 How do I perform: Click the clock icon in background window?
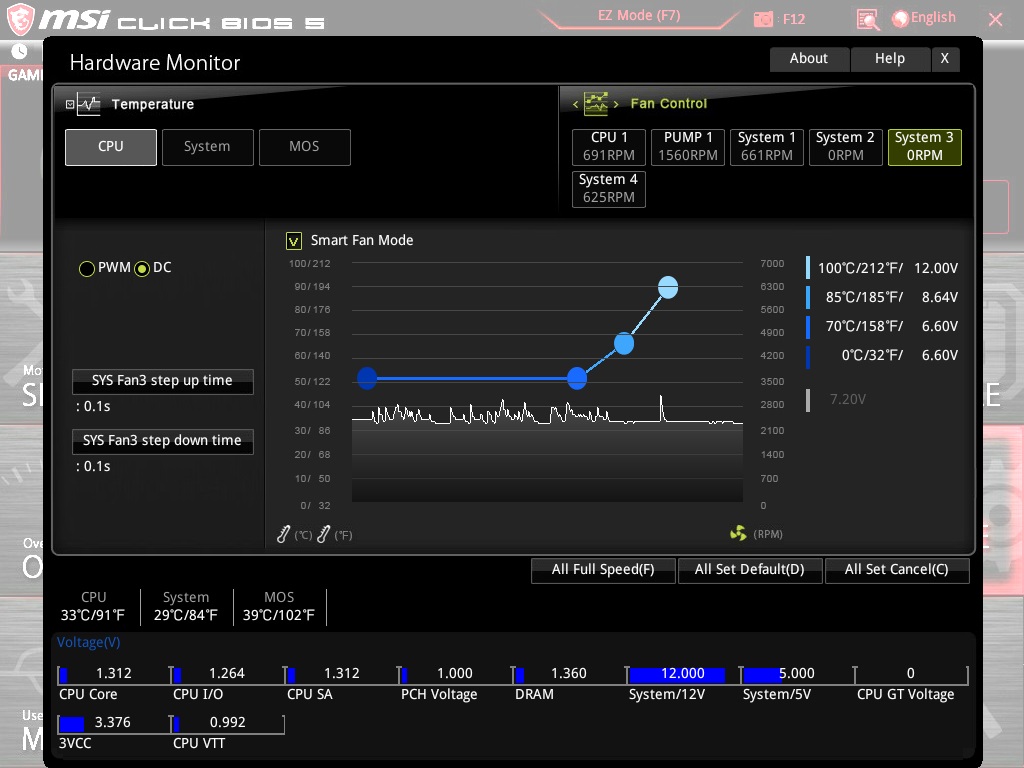click(x=20, y=52)
